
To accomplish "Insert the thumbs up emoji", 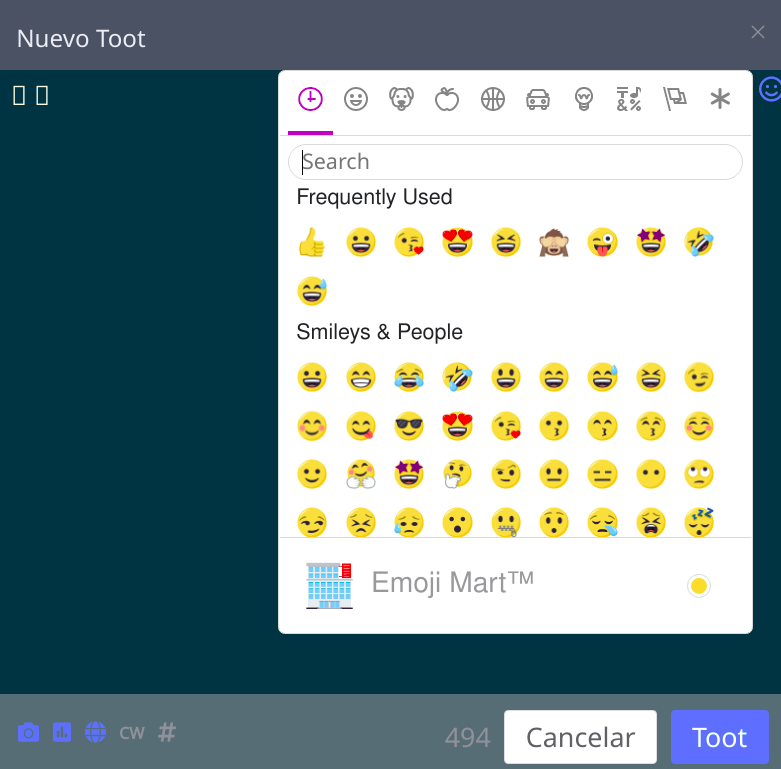I will (312, 243).
